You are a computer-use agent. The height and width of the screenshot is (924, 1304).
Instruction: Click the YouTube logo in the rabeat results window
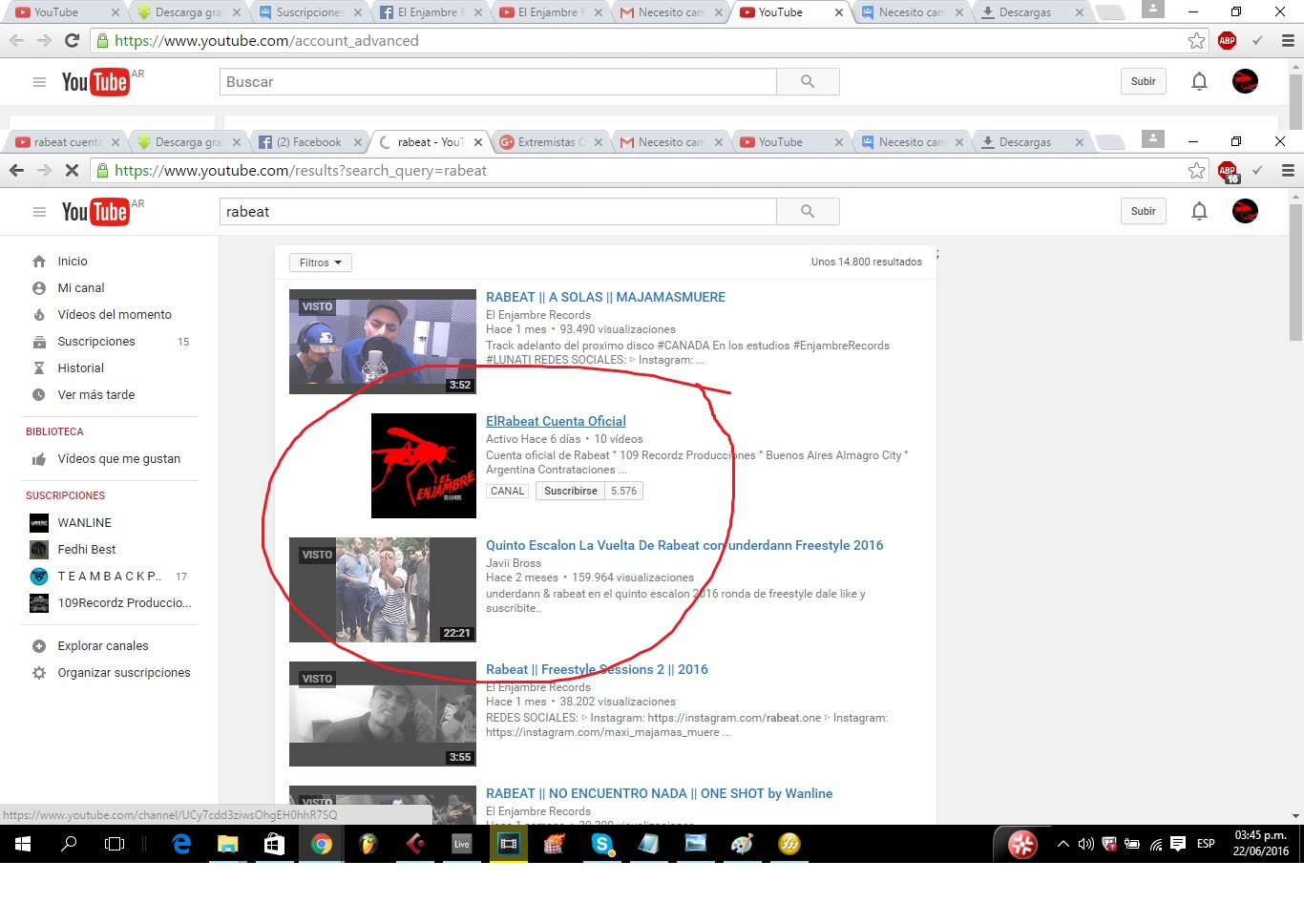pos(95,212)
